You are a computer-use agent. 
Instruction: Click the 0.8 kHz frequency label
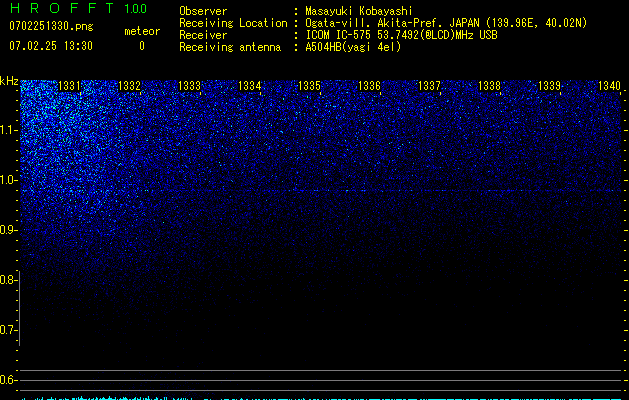point(8,280)
